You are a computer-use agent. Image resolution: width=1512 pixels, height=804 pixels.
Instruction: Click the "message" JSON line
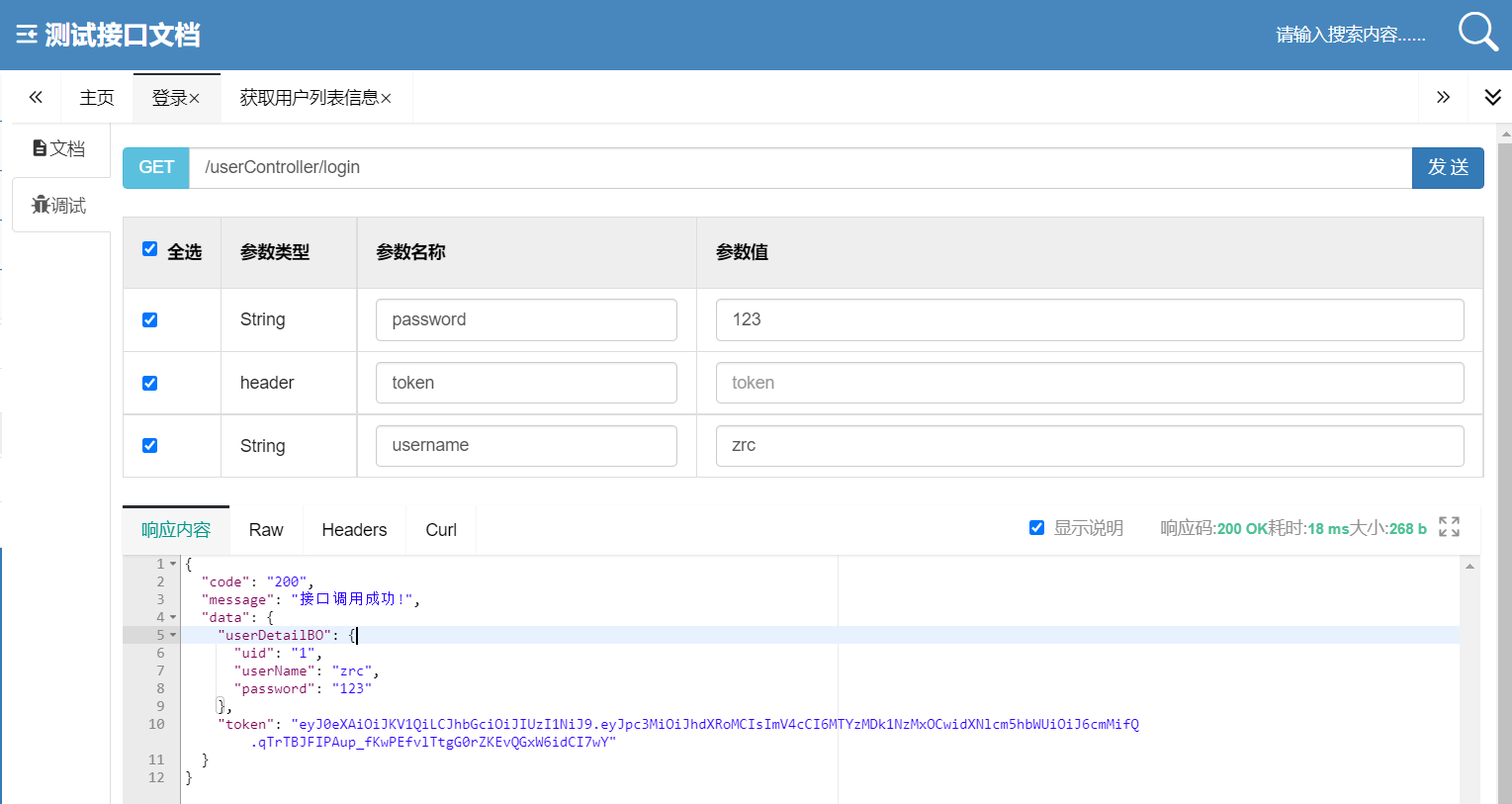311,599
